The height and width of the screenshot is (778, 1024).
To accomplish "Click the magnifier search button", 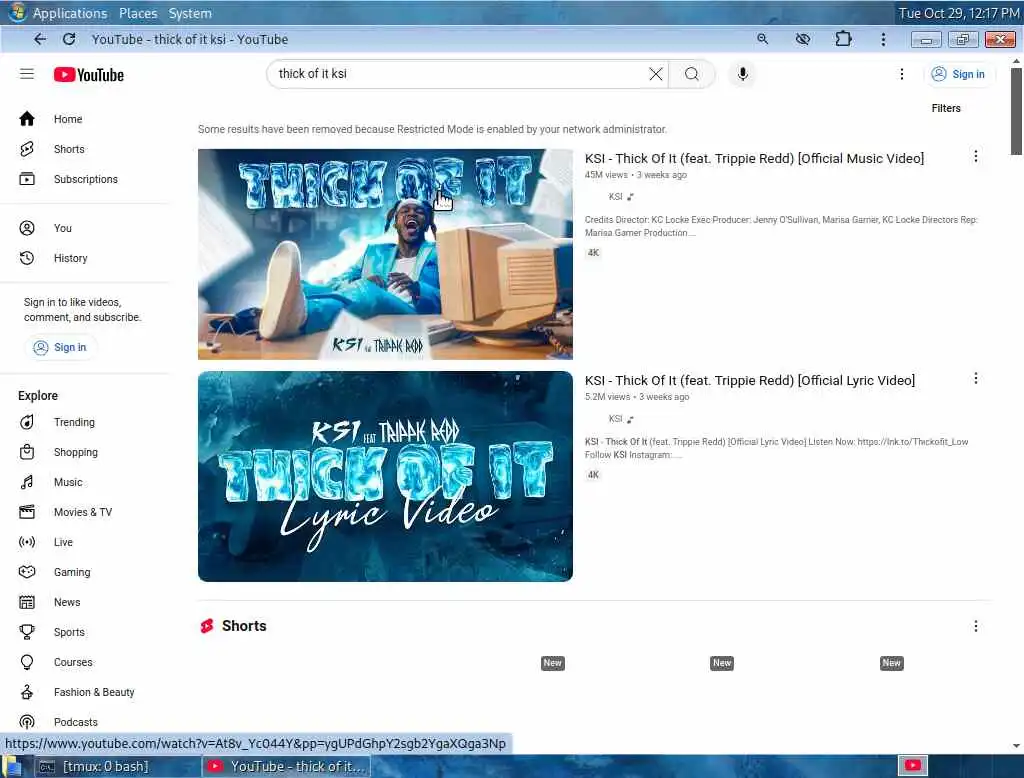I will click(x=692, y=74).
